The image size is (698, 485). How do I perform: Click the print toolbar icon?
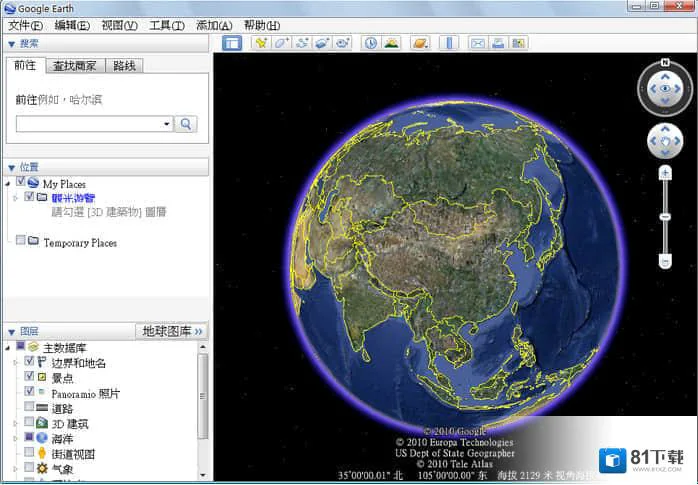pos(498,43)
